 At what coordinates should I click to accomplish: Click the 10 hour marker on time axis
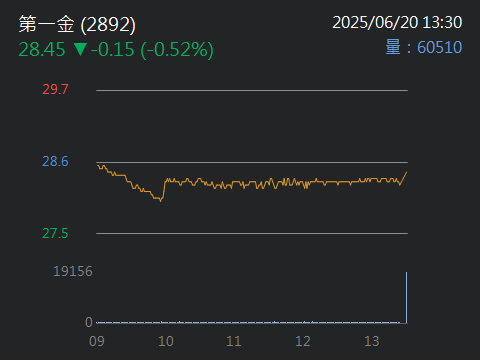click(166, 341)
